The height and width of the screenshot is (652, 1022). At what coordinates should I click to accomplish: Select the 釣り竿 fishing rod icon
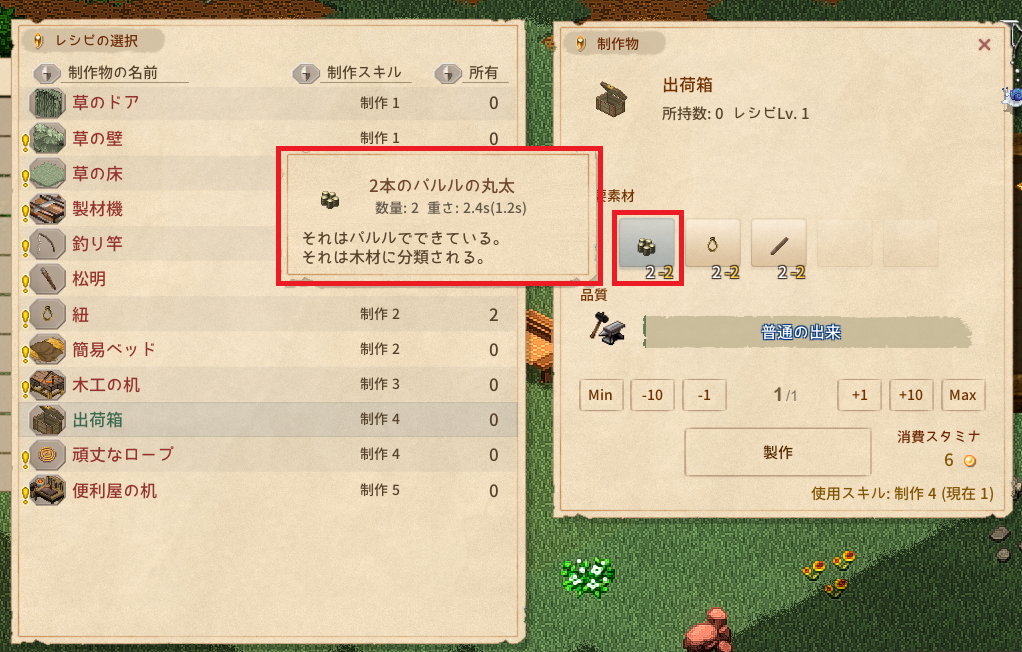click(x=48, y=244)
